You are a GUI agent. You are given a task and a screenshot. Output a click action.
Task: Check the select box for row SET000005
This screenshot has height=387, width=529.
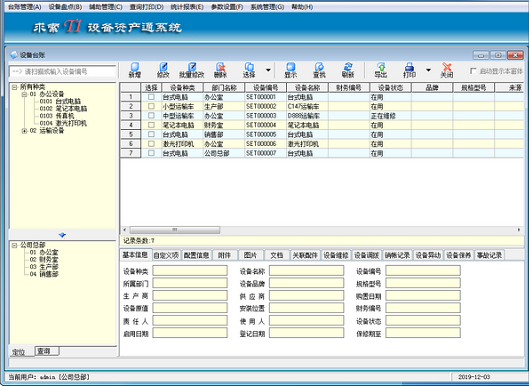pyautogui.click(x=151, y=134)
